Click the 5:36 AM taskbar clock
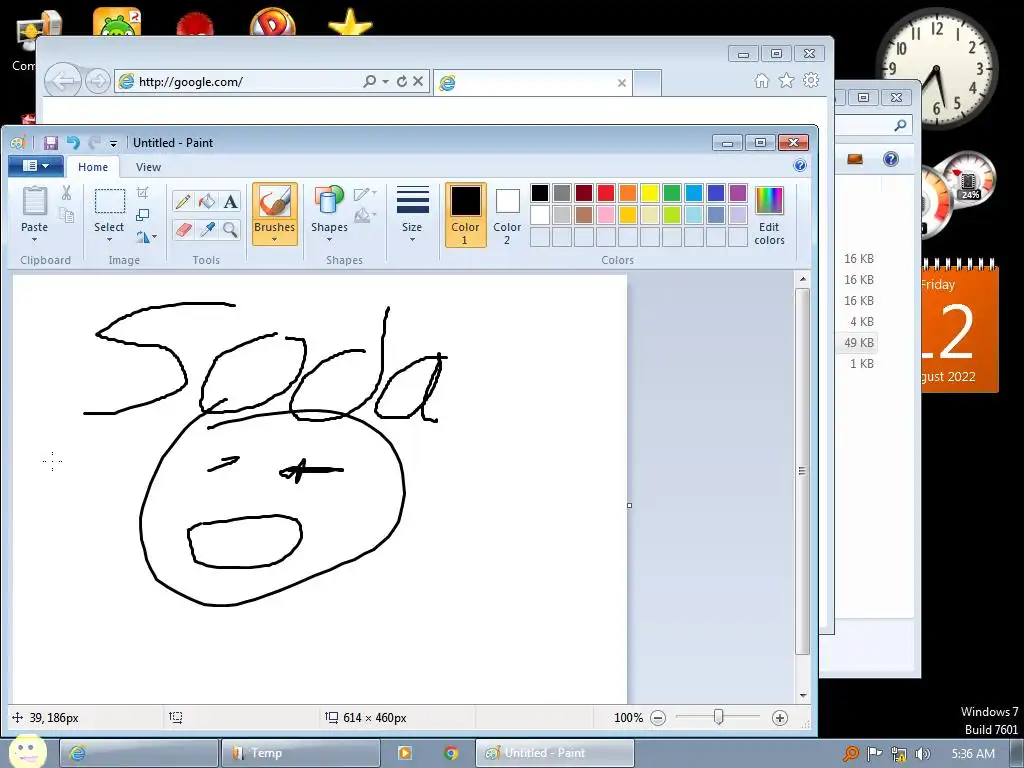1024x768 pixels. 972,754
